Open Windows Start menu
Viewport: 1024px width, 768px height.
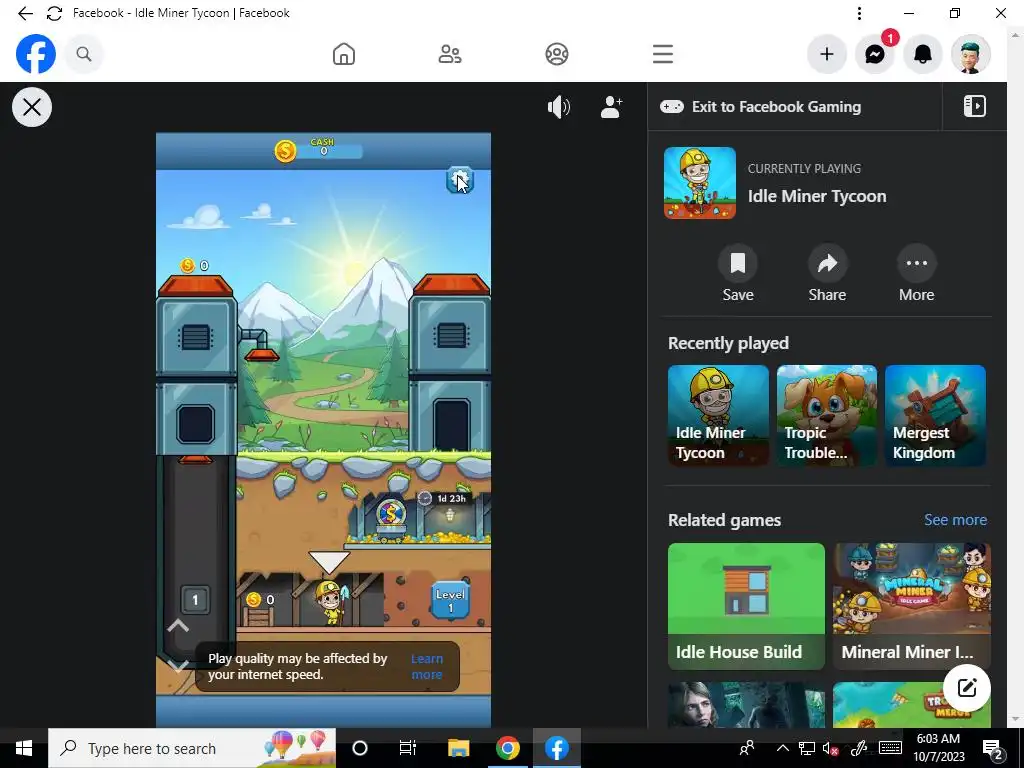tap(24, 748)
